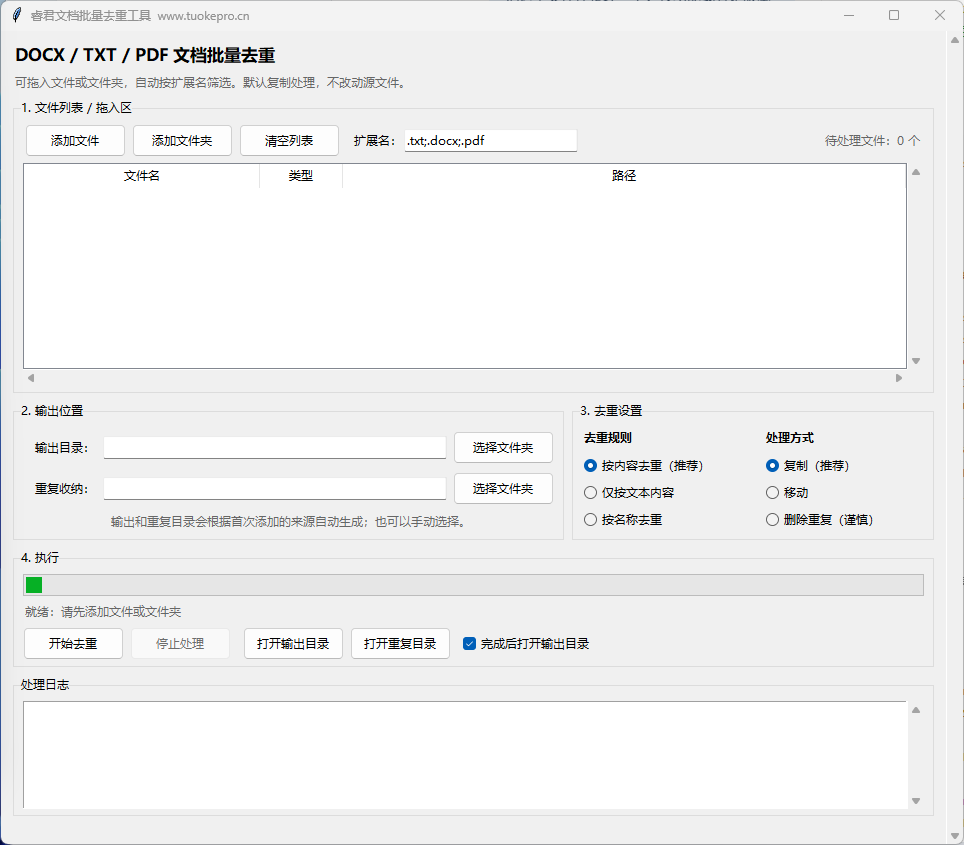Click the 添加文件夹 button

click(x=182, y=141)
